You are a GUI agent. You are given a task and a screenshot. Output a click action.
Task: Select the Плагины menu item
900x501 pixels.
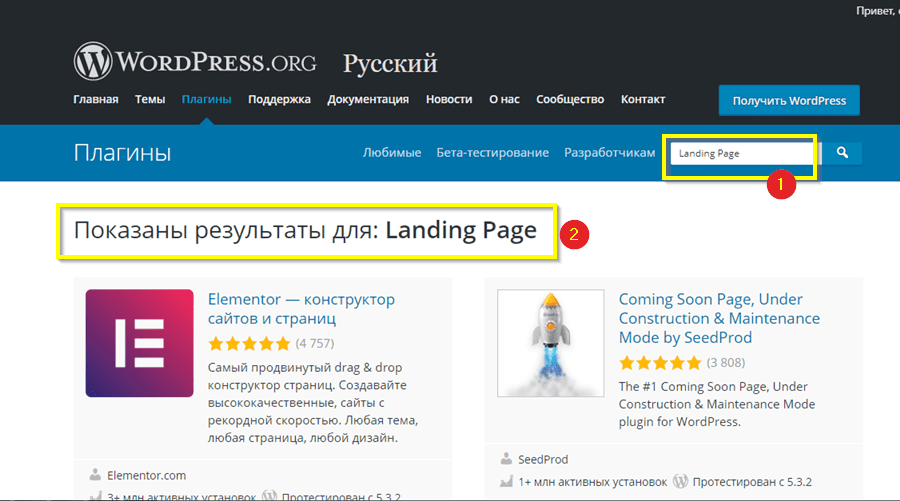(207, 99)
